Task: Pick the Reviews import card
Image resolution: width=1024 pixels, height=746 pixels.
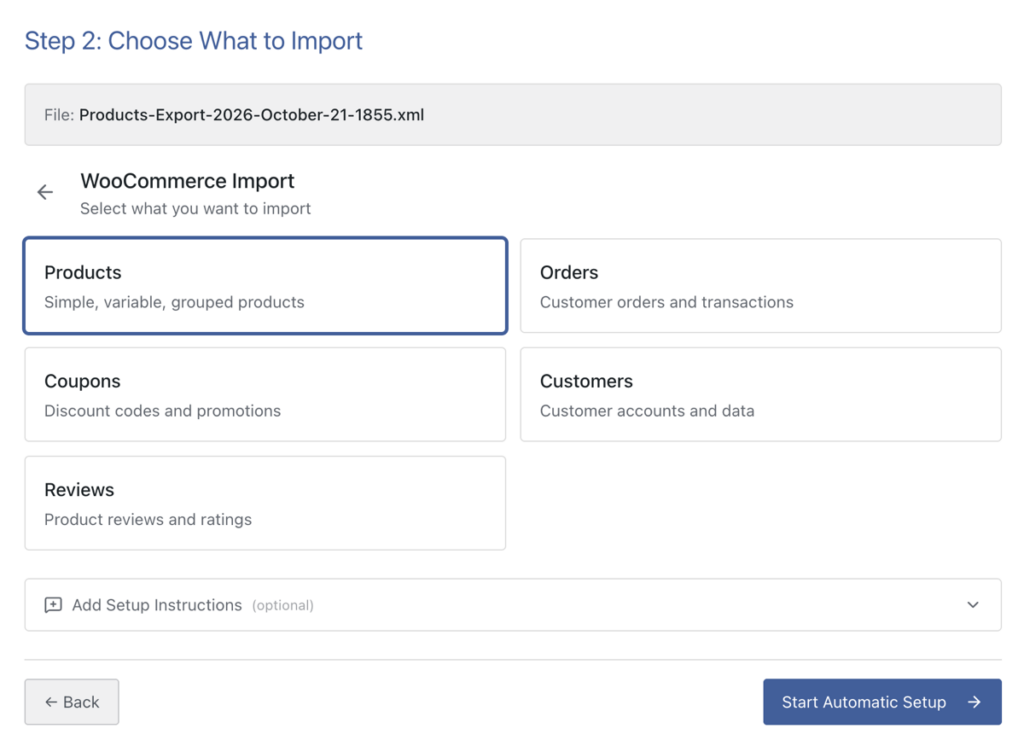Action: coord(265,503)
